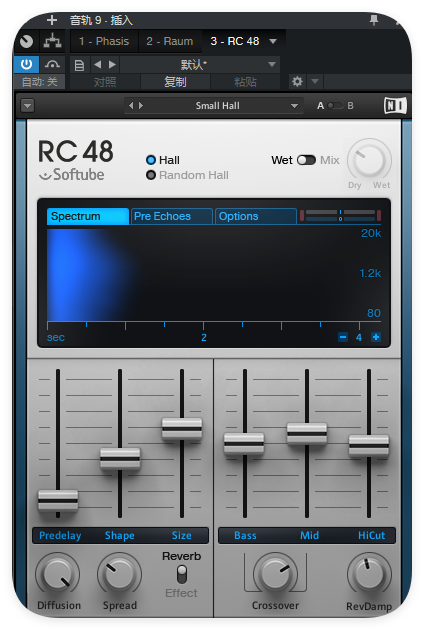Select next NI preset with right arrow
This screenshot has height=630, width=424.
141,106
